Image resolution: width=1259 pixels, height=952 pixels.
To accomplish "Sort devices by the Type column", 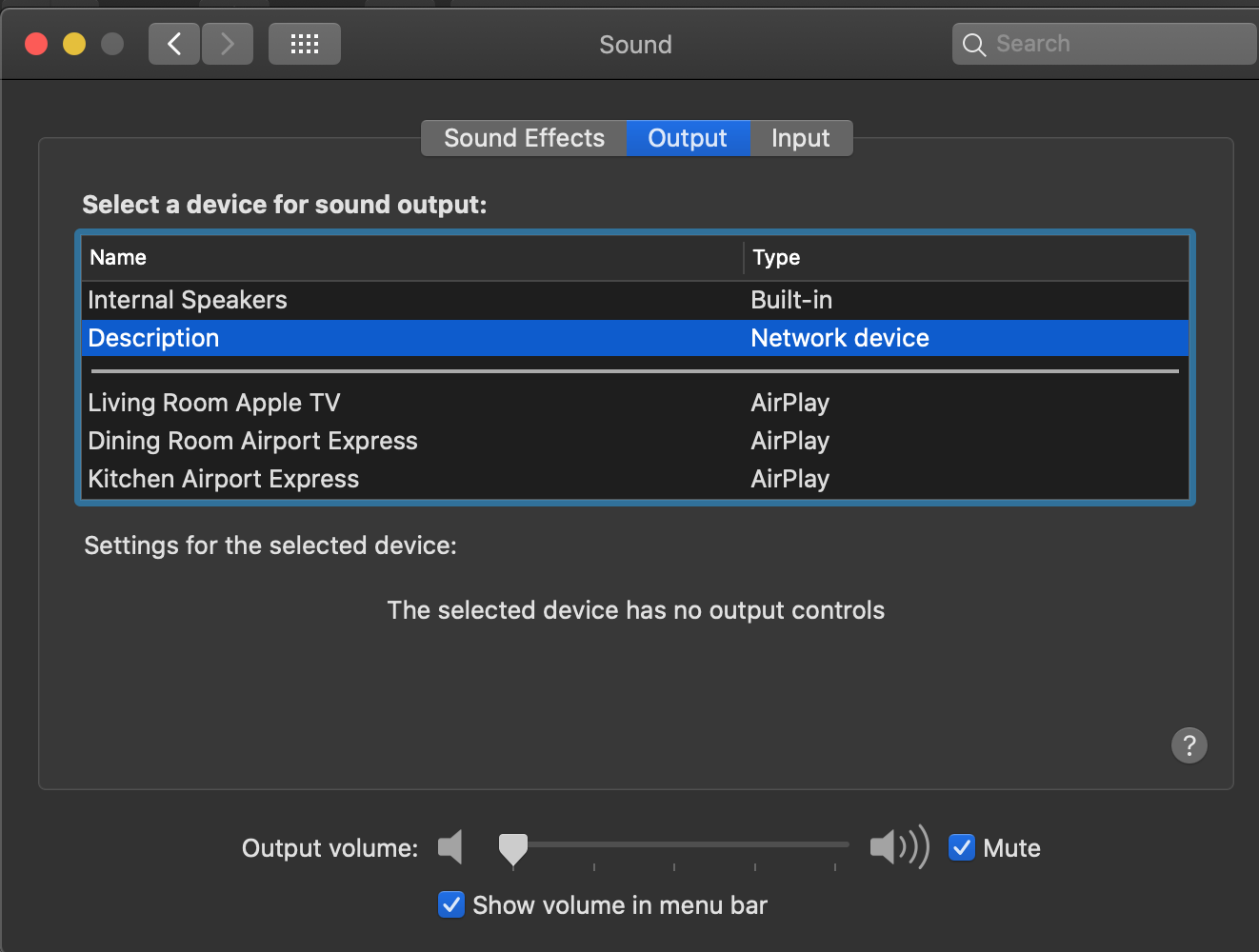I will [776, 257].
